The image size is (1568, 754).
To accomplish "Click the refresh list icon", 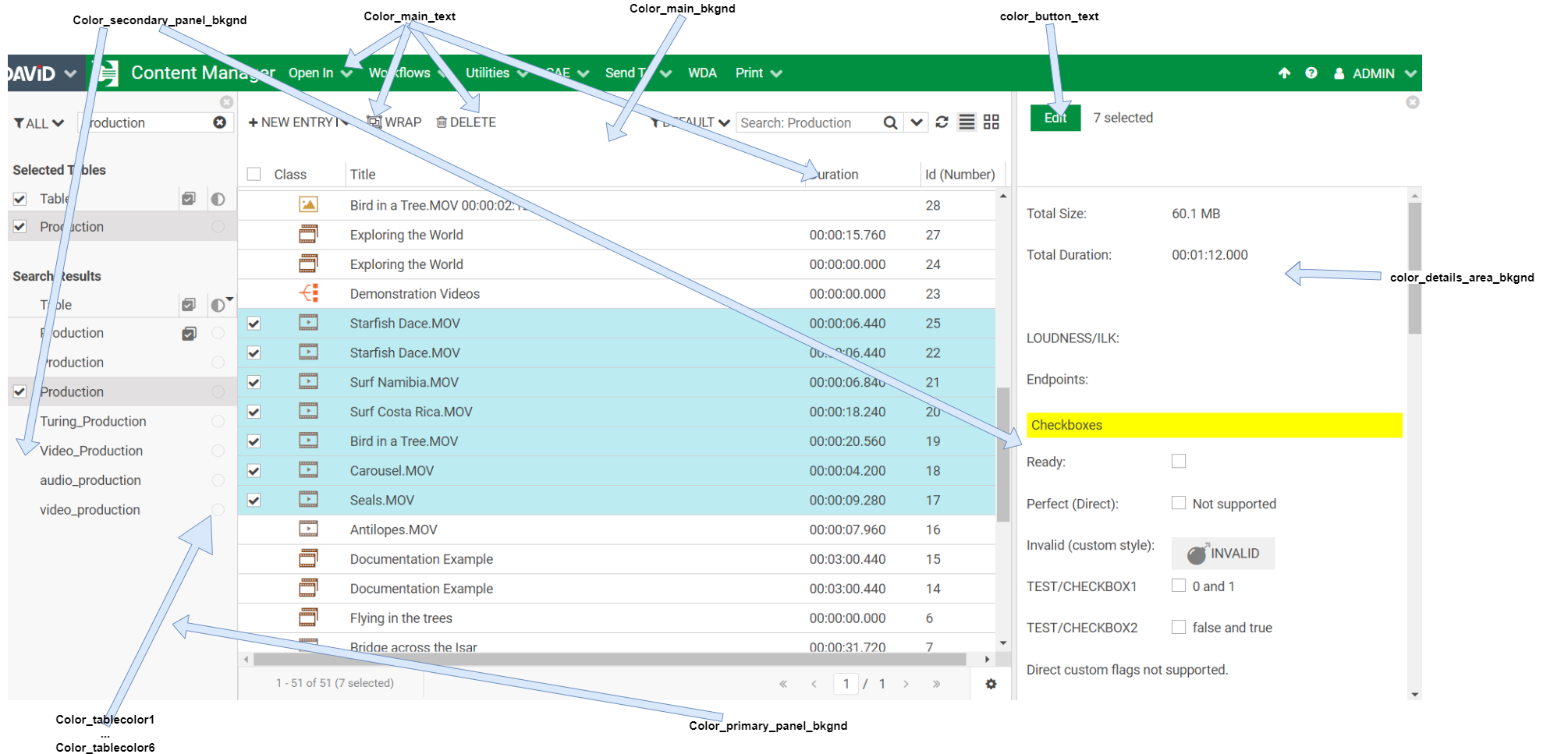I will [x=942, y=122].
